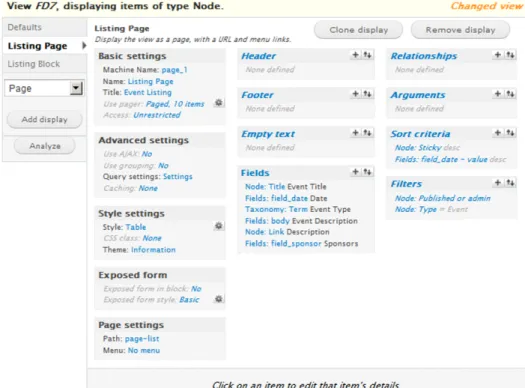Open the Sort criteria section heading
Viewport: 525px width, 388px height.
click(x=421, y=134)
